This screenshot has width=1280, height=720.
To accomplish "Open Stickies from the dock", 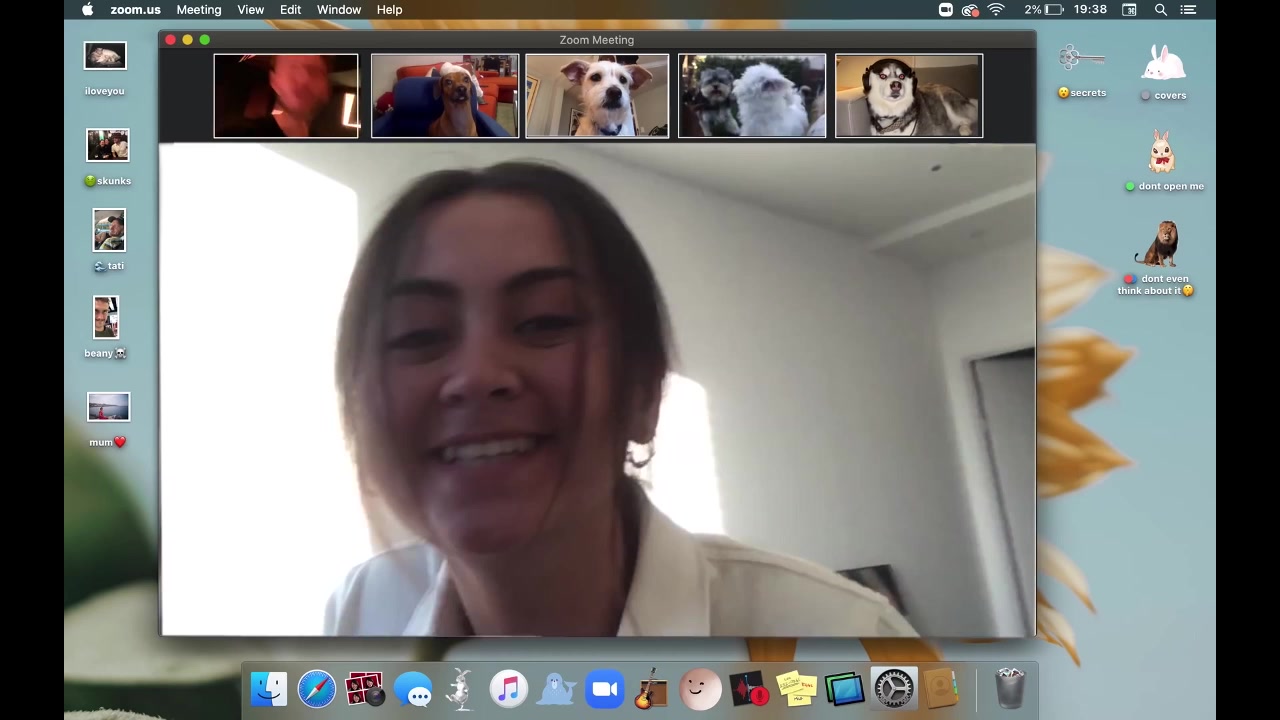I will (797, 689).
